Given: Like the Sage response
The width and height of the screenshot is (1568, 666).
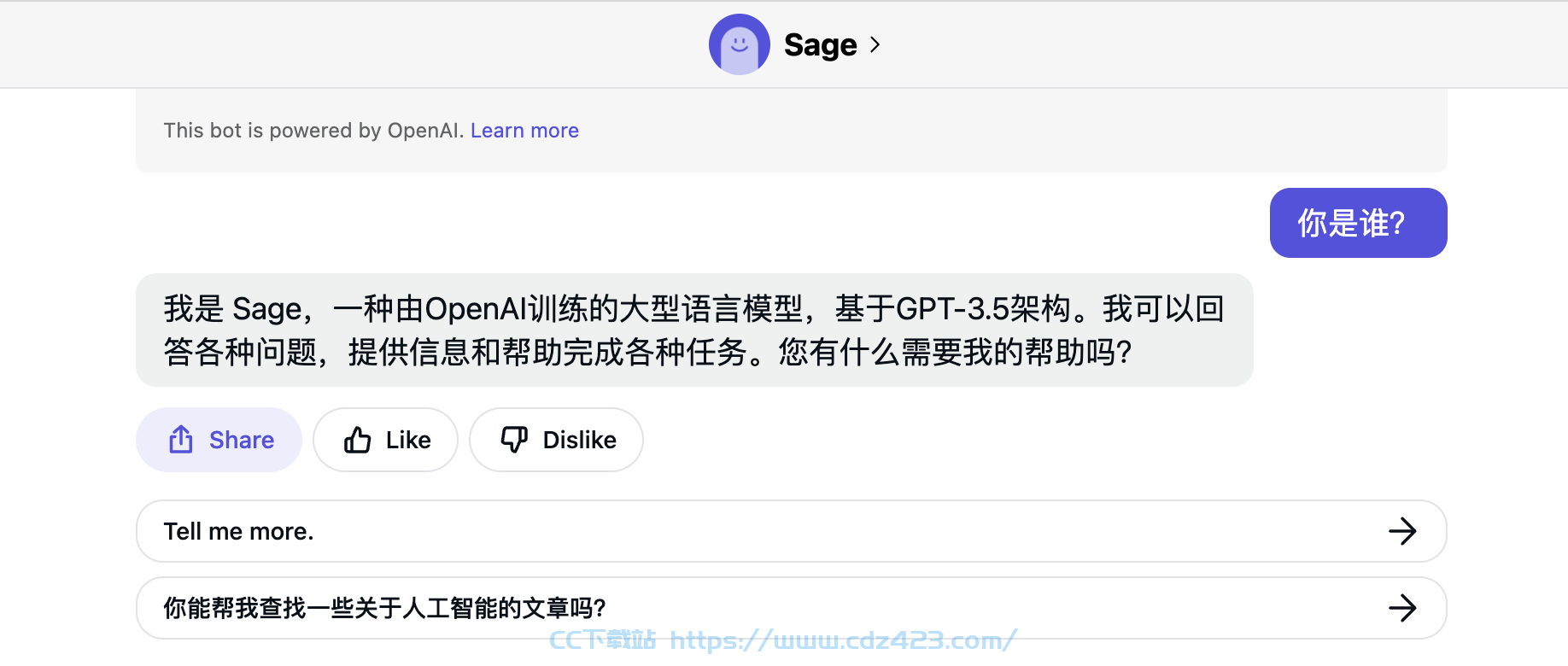Looking at the screenshot, I should tap(386, 440).
